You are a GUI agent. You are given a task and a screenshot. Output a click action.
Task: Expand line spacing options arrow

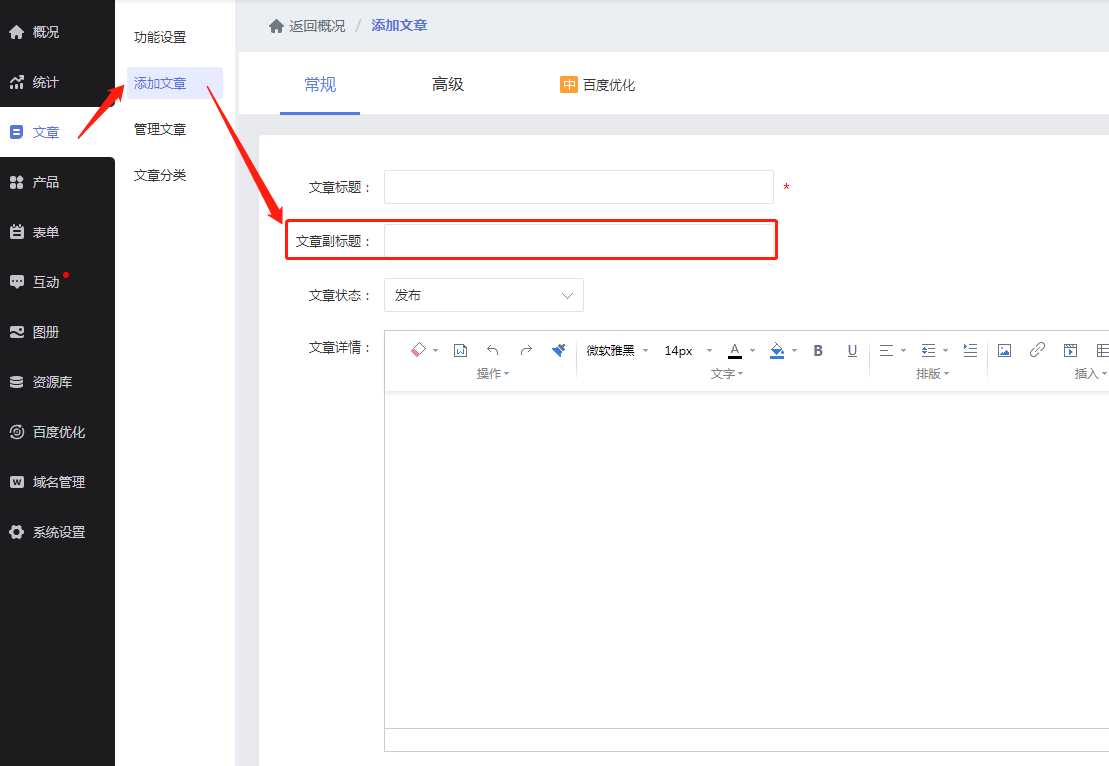click(x=945, y=351)
